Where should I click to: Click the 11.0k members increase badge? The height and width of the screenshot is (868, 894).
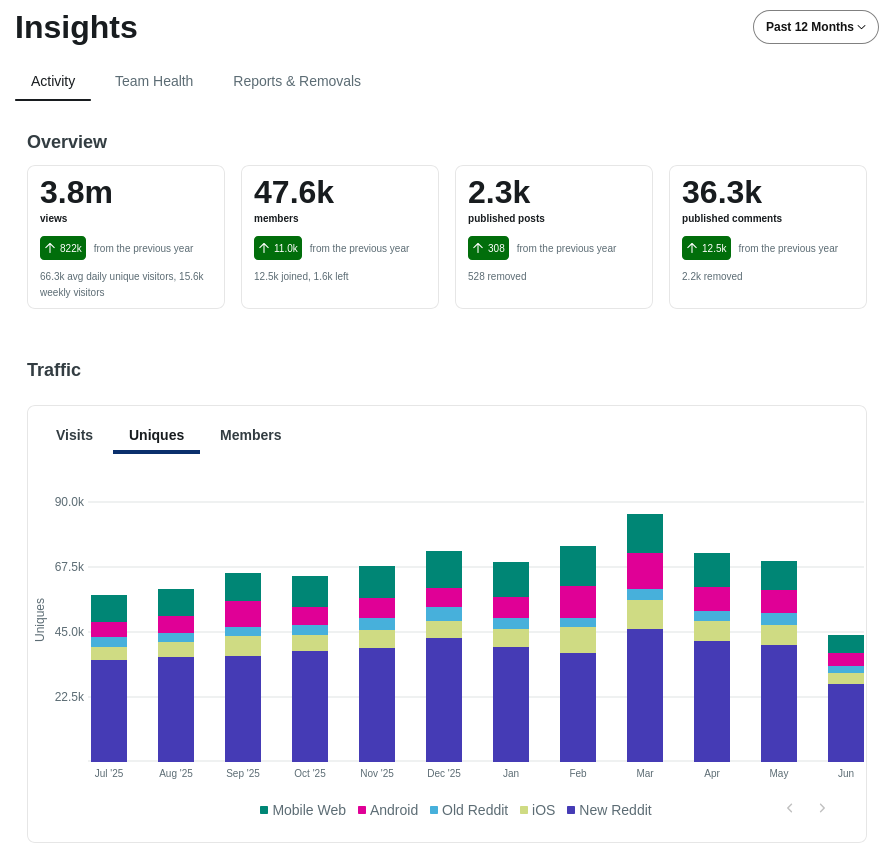click(278, 248)
